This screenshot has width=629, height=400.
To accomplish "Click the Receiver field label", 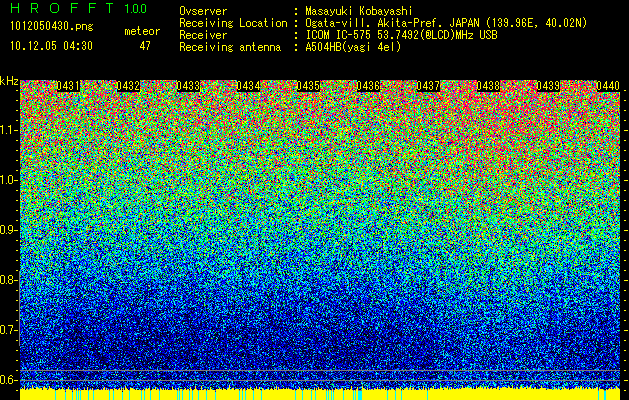I will [x=203, y=35].
